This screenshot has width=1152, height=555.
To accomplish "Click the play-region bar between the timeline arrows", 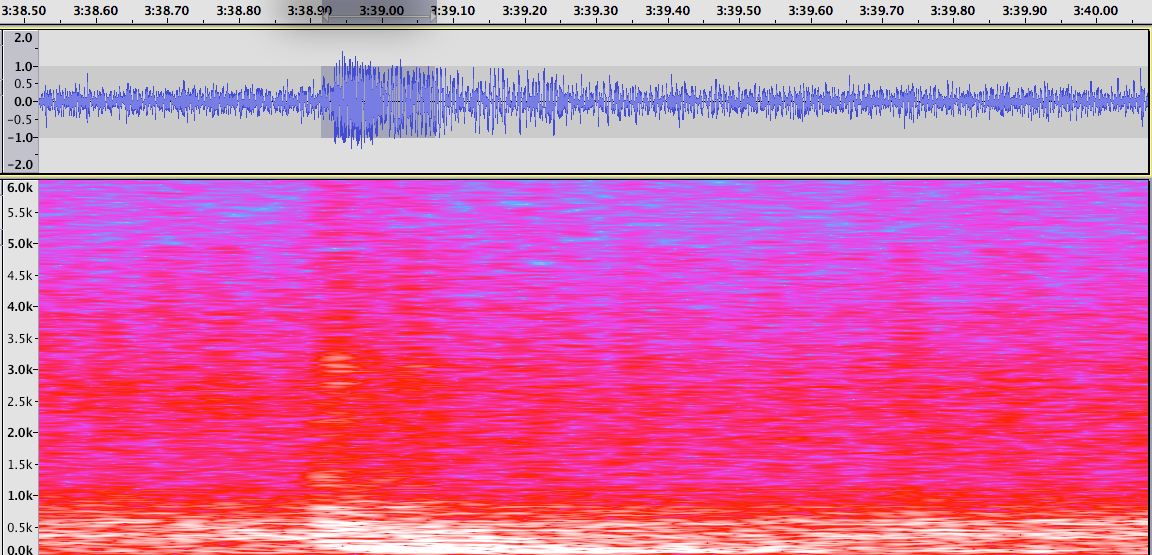I will click(x=379, y=17).
